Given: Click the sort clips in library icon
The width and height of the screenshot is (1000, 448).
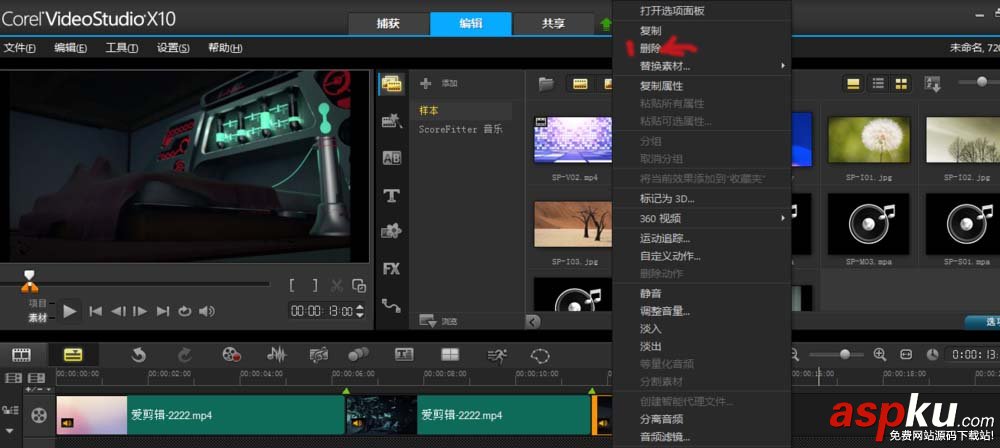Looking at the screenshot, I should point(932,84).
